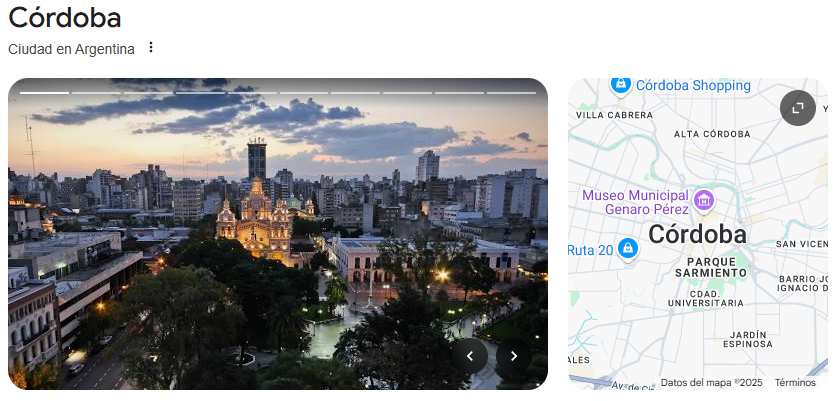The width and height of the screenshot is (837, 401).
Task: Click the Córdoba Shopping bag pin icon
Action: coord(620,85)
